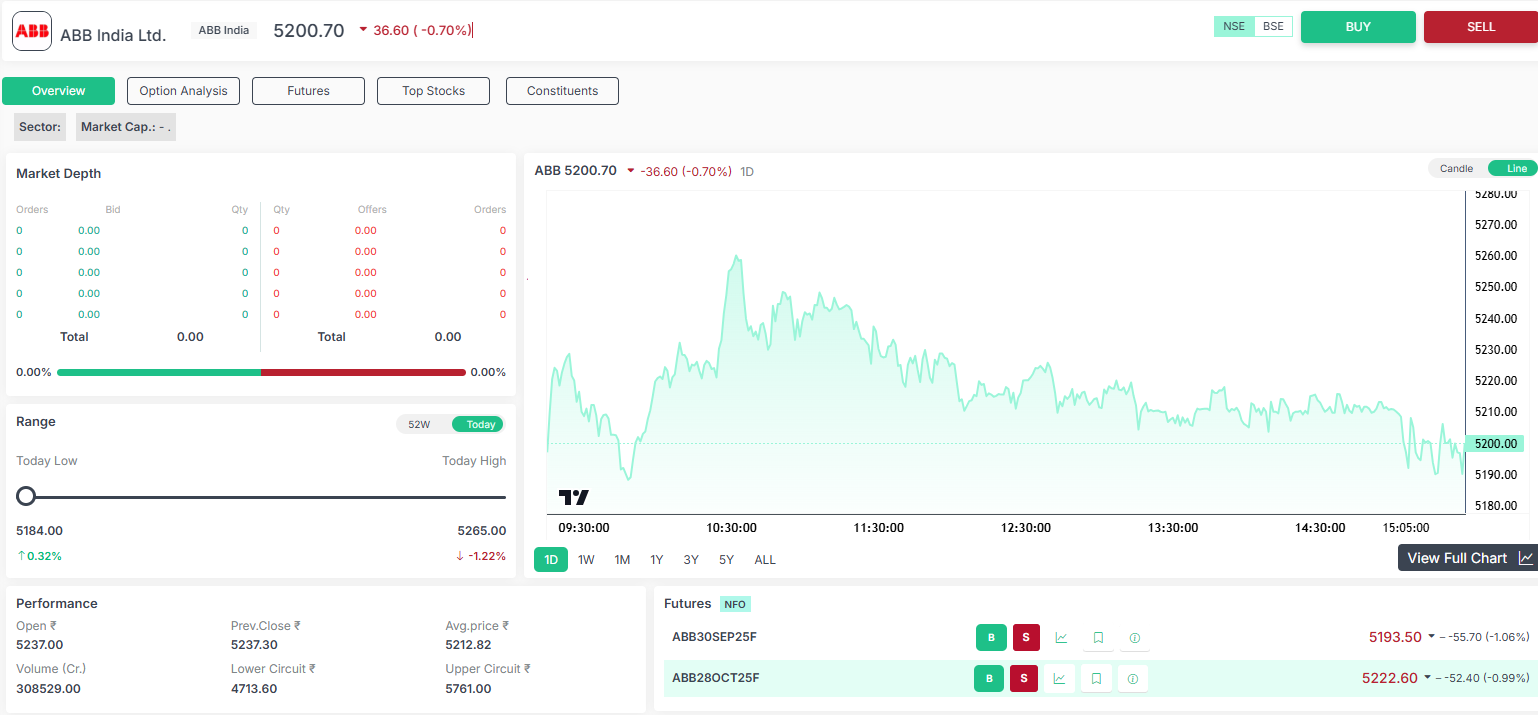The image size is (1538, 715).
Task: Click the TradingView logo on chart
Action: pos(574,497)
